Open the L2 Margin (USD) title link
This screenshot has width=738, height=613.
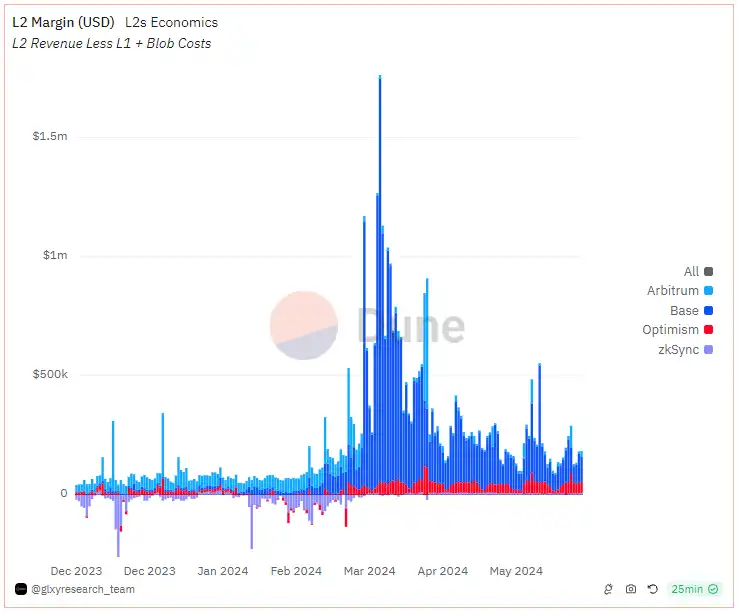(x=62, y=22)
